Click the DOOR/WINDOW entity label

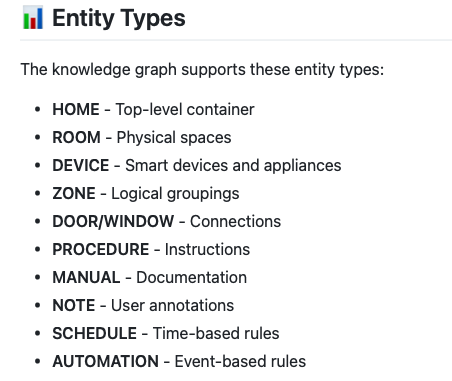click(x=113, y=222)
